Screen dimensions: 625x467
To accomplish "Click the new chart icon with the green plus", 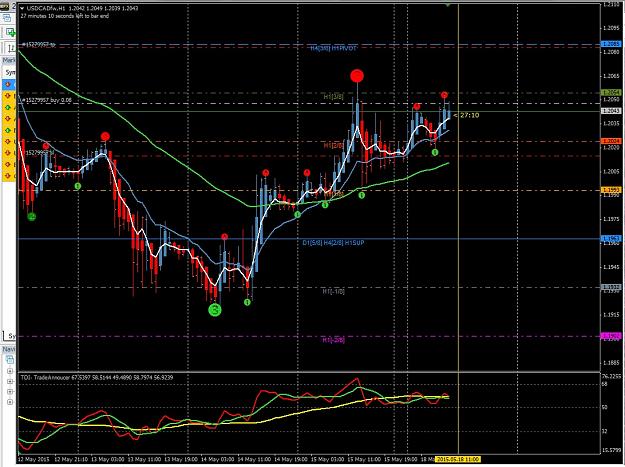I will tap(10, 32).
